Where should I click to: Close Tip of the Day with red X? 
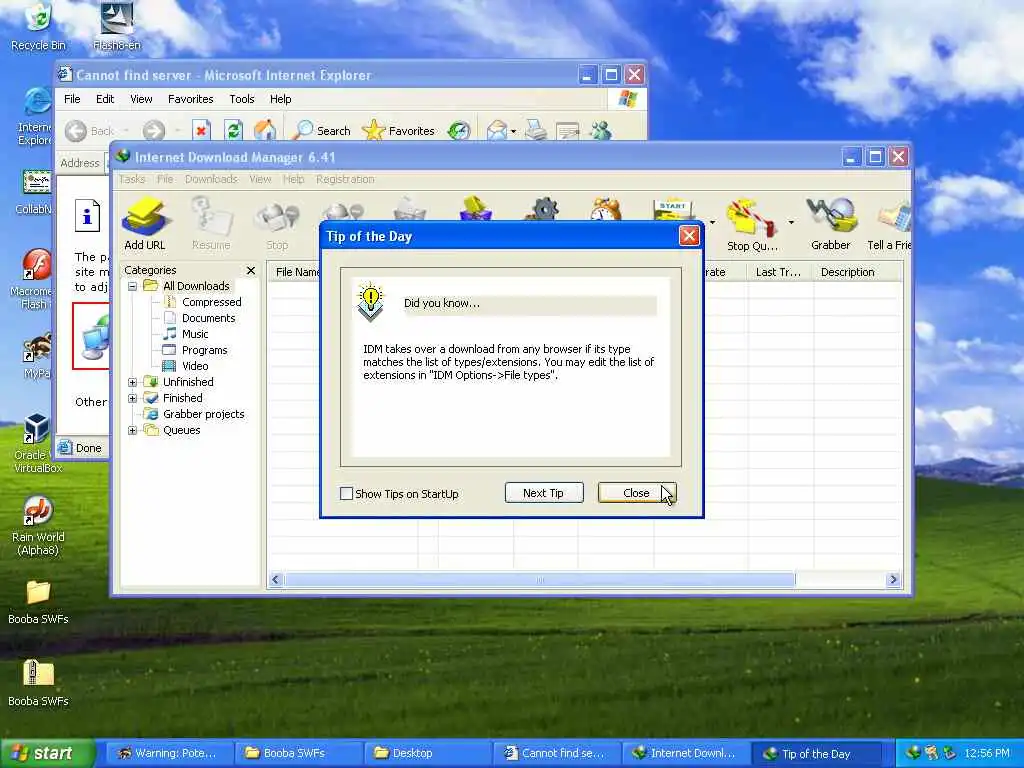pos(689,236)
